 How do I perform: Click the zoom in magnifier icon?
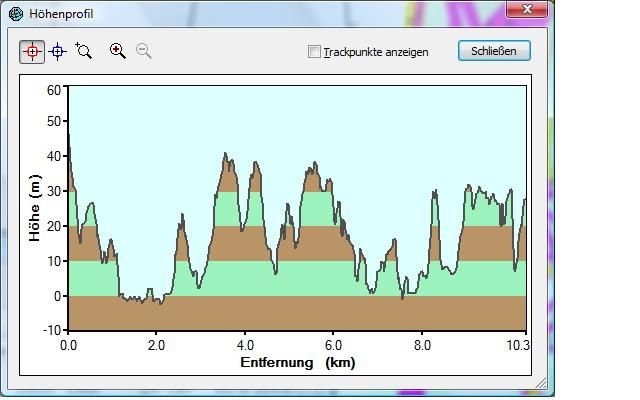[118, 51]
